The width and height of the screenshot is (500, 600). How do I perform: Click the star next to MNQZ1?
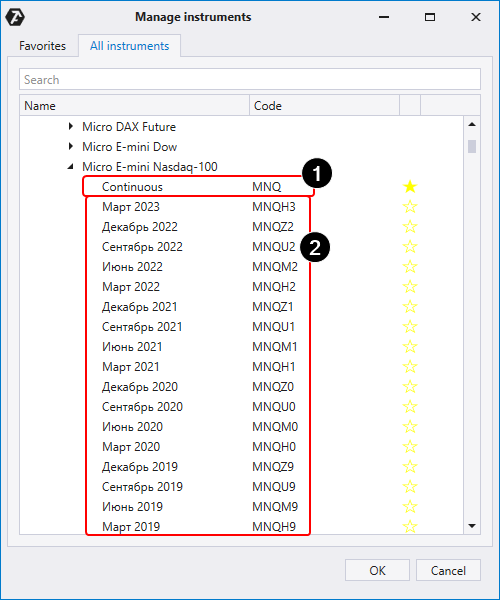[410, 307]
